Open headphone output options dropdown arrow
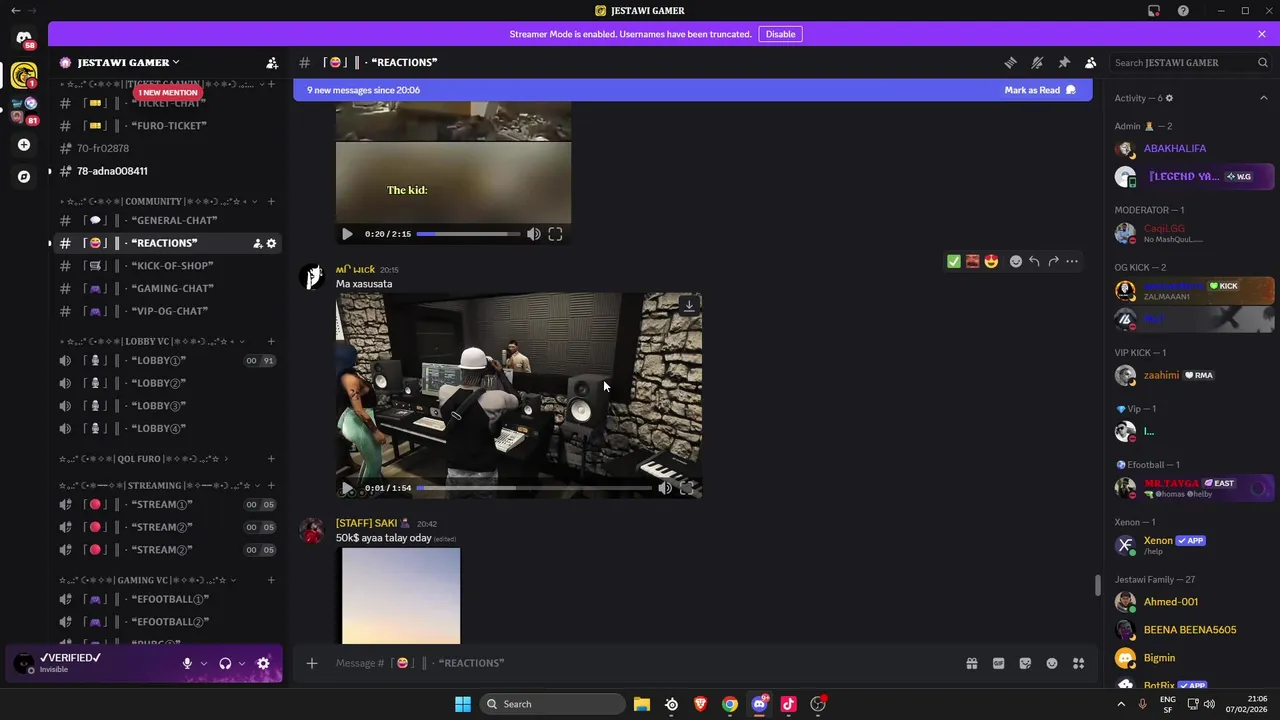Viewport: 1280px width, 720px height. click(x=242, y=663)
